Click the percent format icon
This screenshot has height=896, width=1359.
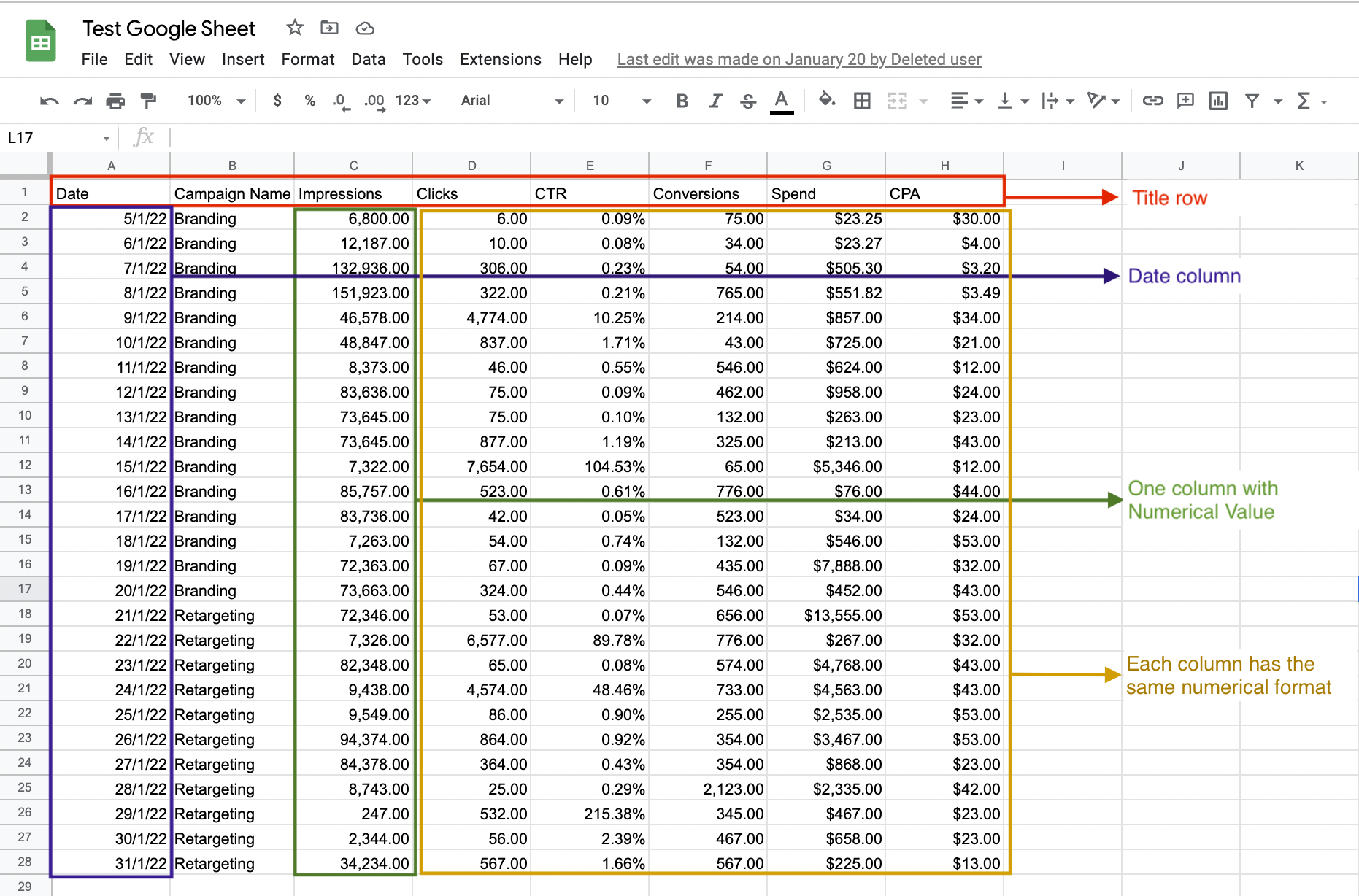(309, 101)
